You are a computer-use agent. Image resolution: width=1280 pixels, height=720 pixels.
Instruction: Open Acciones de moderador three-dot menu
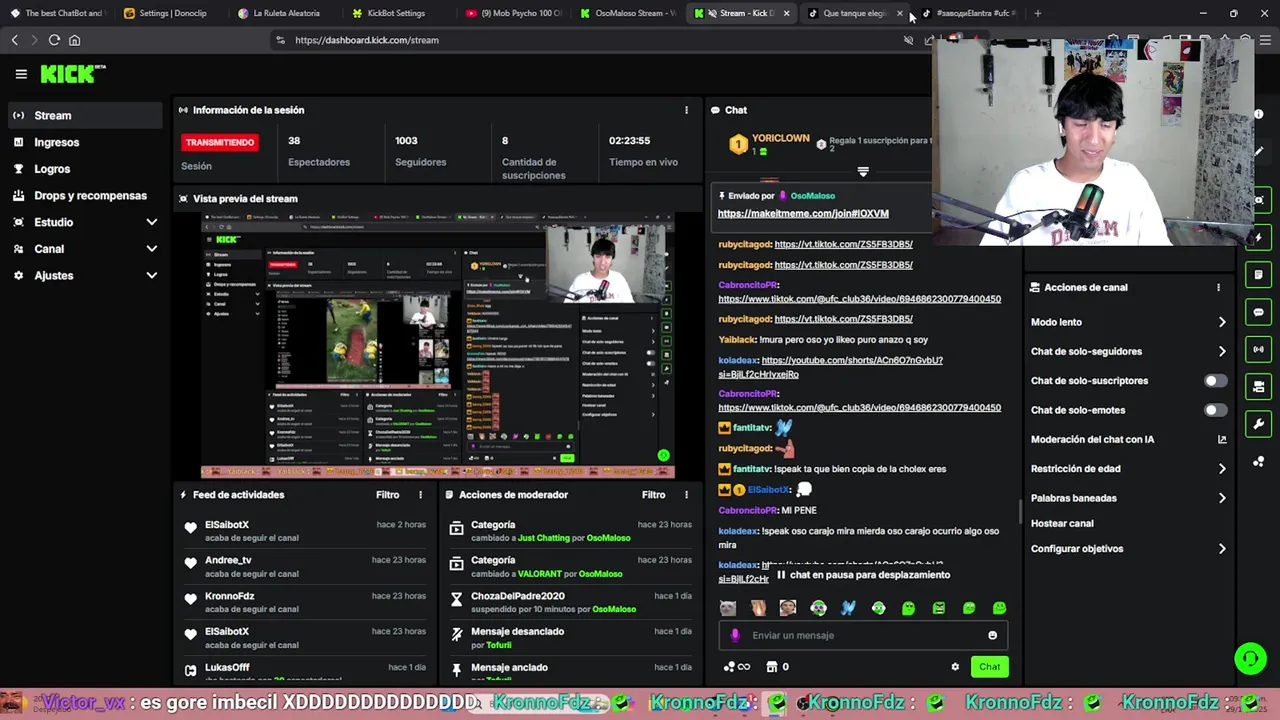click(686, 495)
